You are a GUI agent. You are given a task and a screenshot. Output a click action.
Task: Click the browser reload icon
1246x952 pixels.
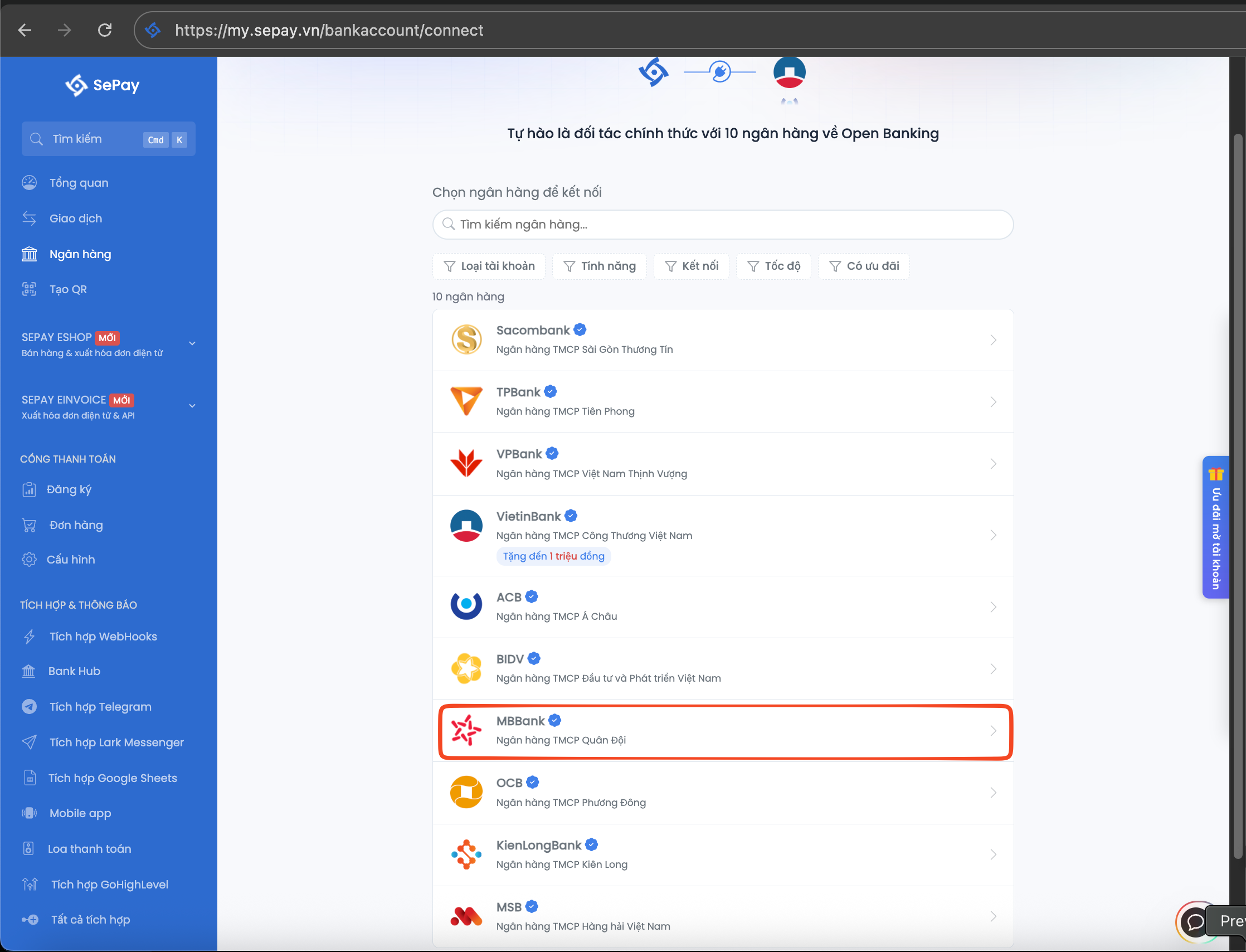(x=105, y=30)
